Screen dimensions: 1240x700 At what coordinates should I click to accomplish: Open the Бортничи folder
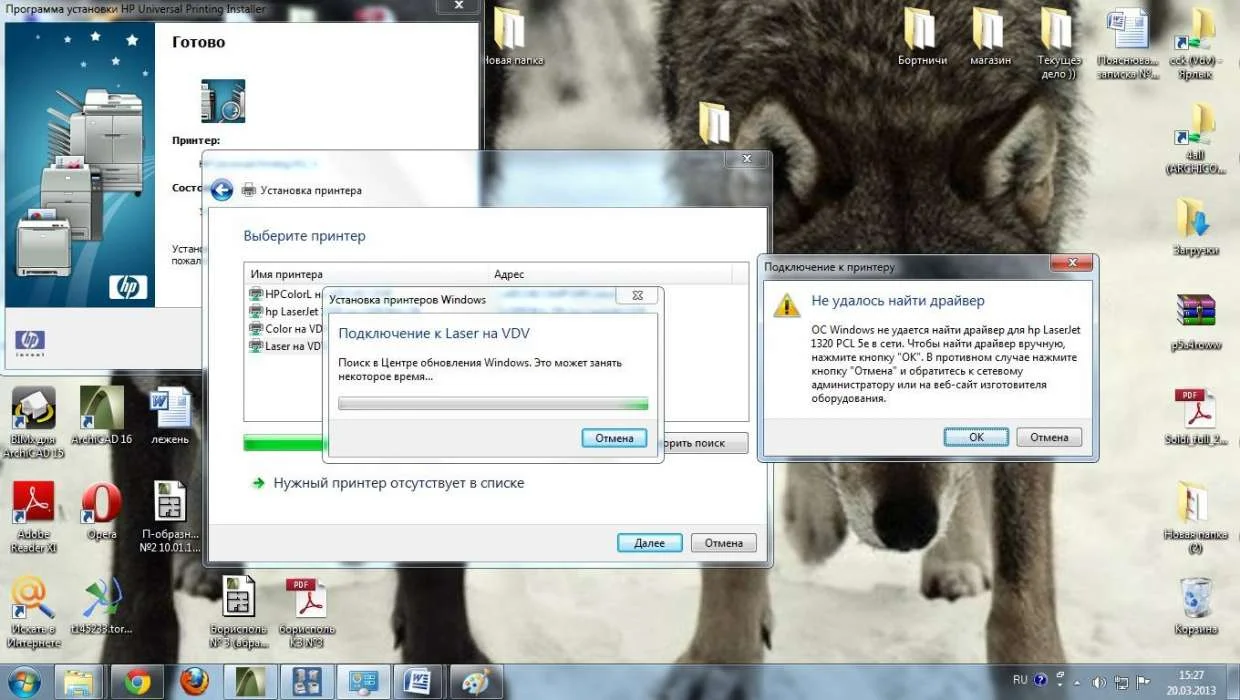pos(922,37)
